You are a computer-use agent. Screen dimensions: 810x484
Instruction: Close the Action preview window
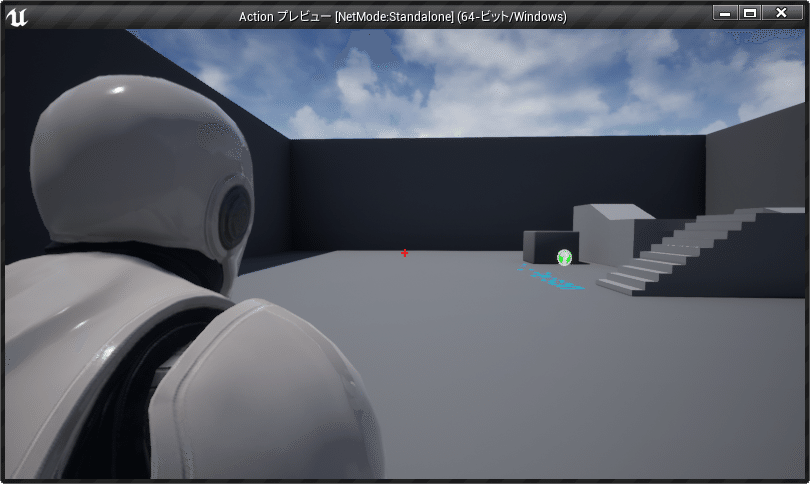point(782,13)
